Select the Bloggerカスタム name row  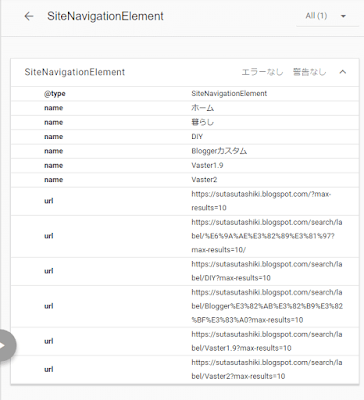pyautogui.click(x=185, y=151)
